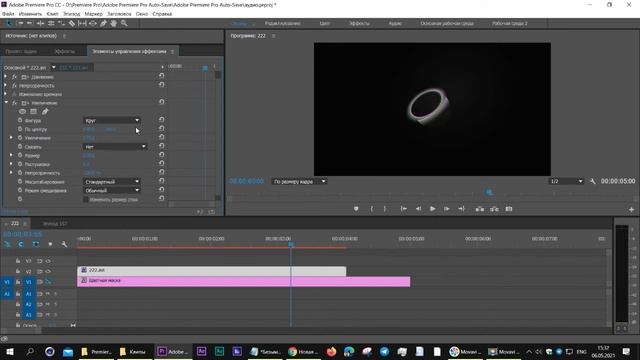
Task: Open the Связать dropdown showing Нет
Action: pyautogui.click(x=115, y=147)
